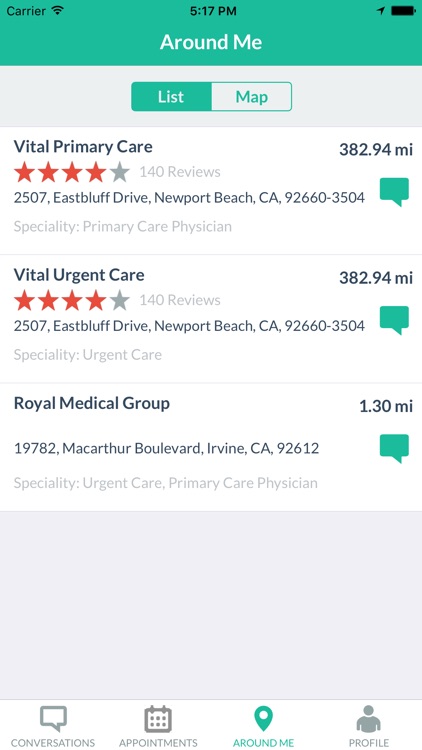The height and width of the screenshot is (750, 422).
Task: Open the Profile person icon
Action: (368, 719)
